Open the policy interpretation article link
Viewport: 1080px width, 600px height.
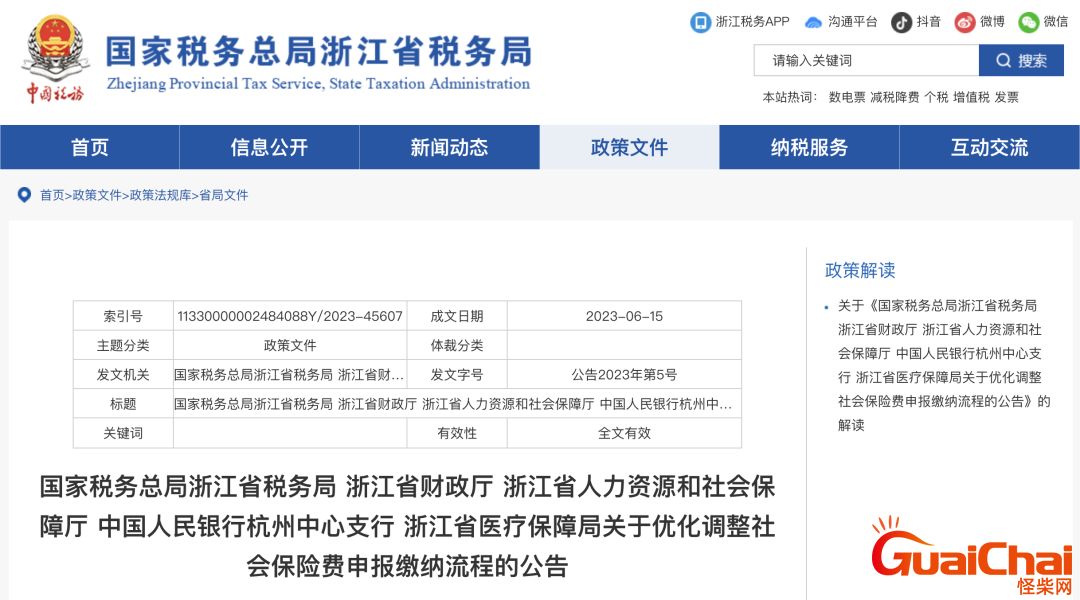[x=940, y=365]
